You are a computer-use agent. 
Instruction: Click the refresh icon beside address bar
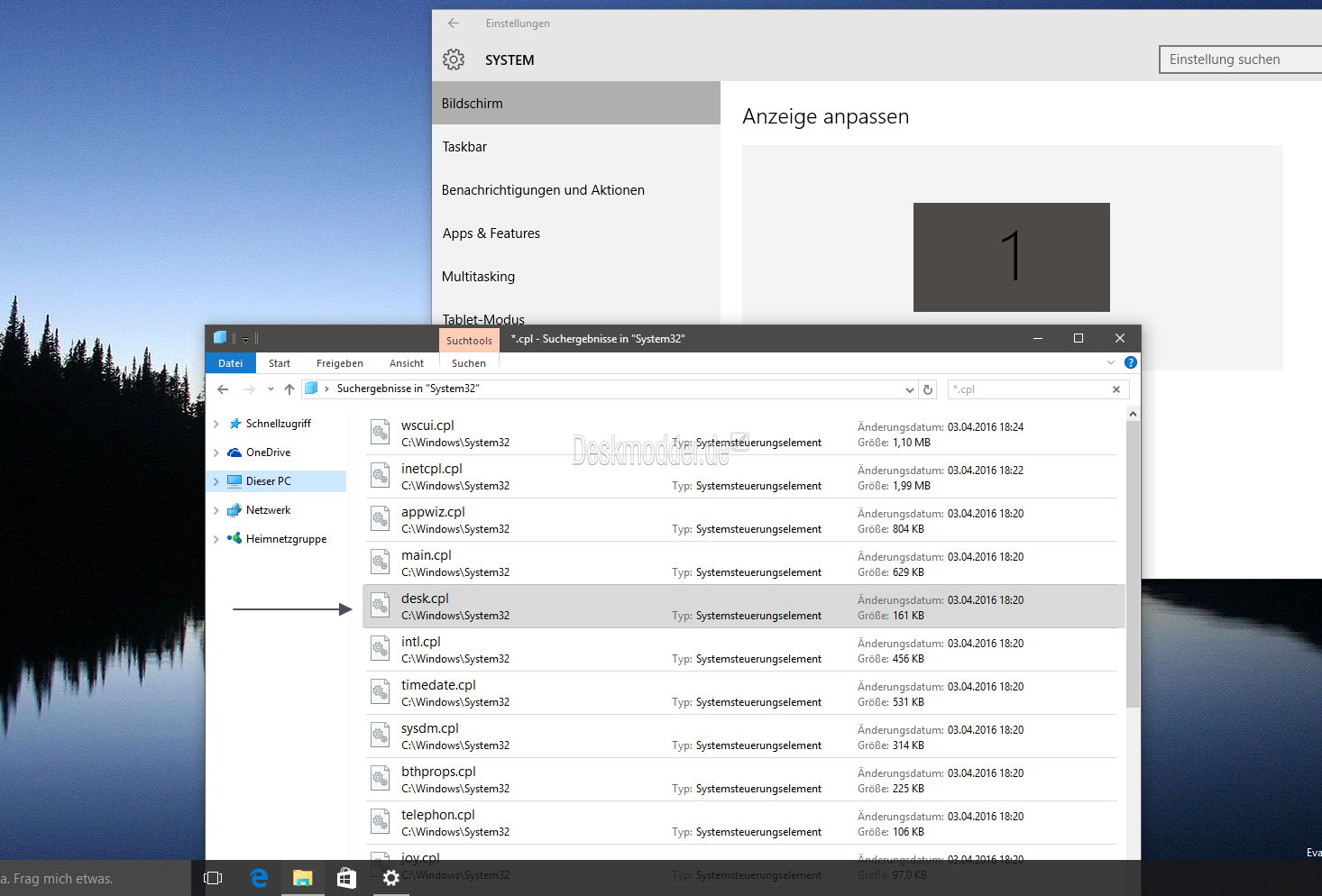click(x=928, y=389)
